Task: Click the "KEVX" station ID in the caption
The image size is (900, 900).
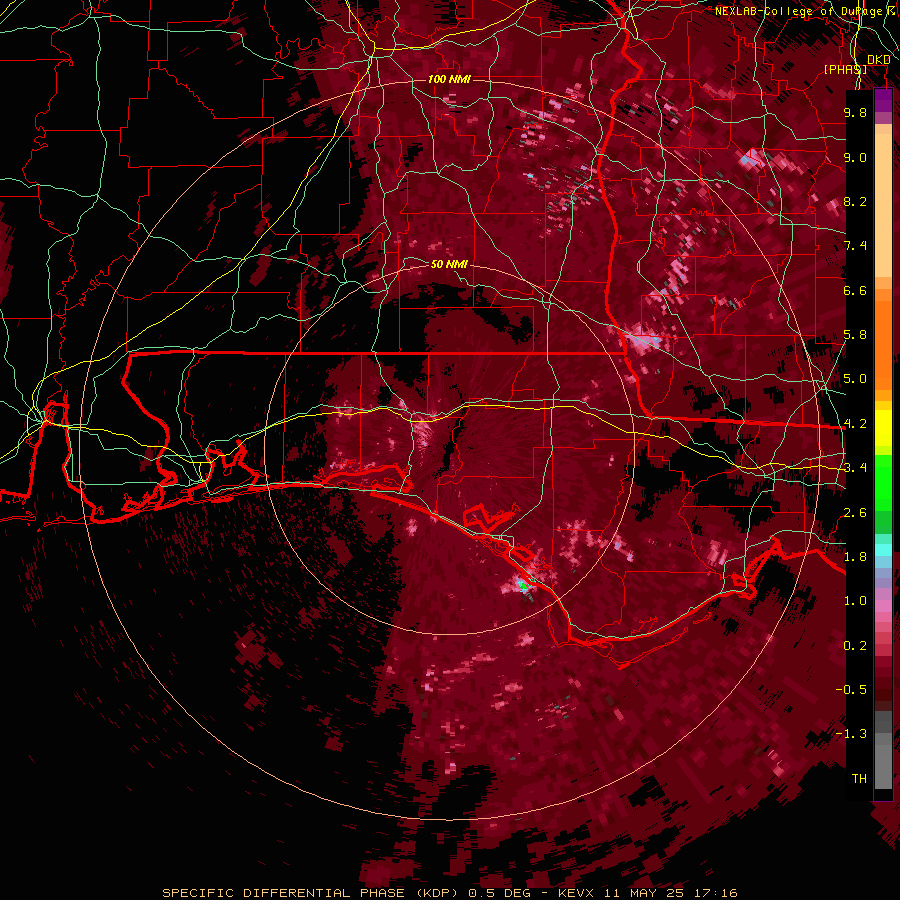Action: coord(576,893)
